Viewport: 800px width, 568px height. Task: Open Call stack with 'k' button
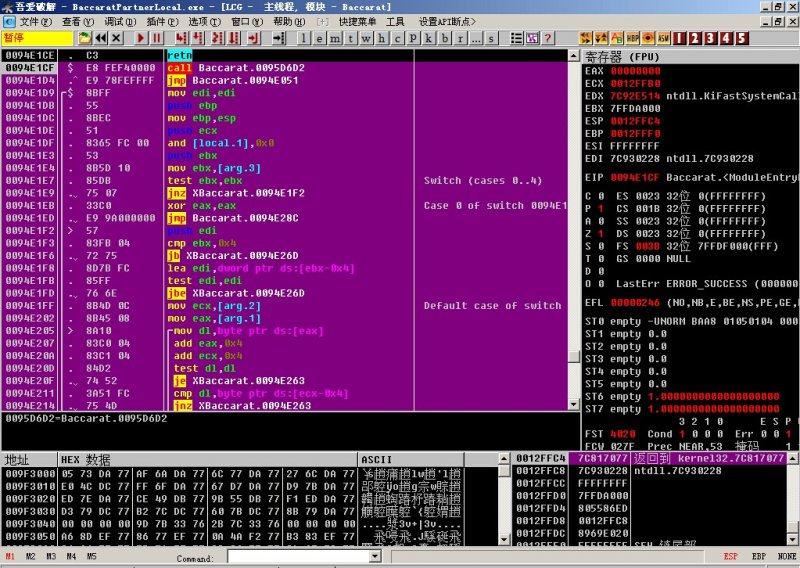pos(429,38)
